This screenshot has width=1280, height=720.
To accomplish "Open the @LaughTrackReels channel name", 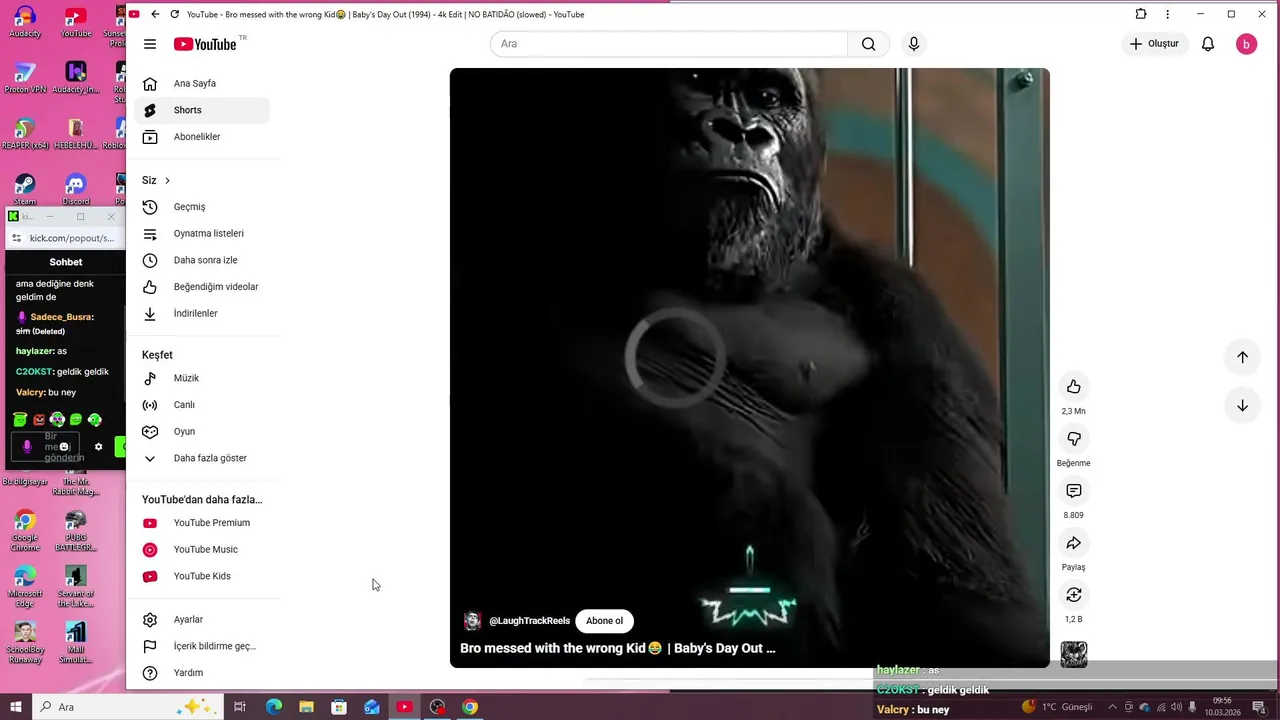I will click(x=529, y=621).
